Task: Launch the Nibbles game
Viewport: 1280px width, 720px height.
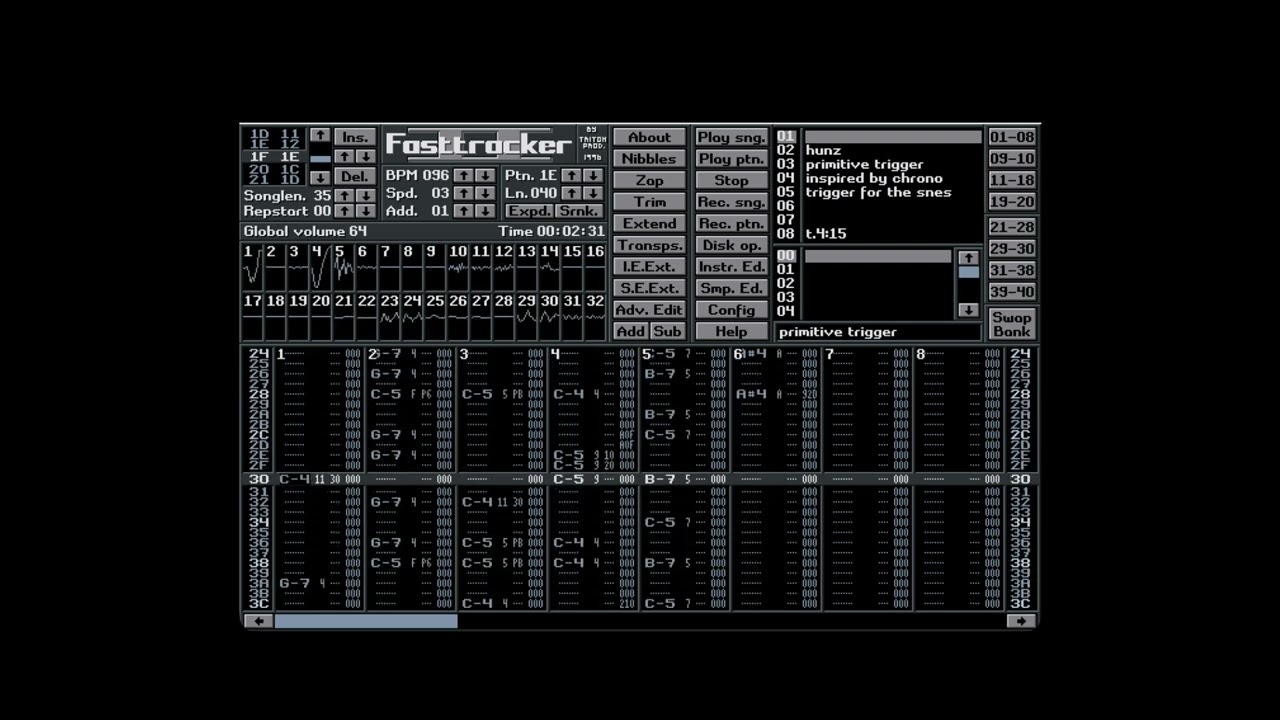Action: tap(649, 159)
